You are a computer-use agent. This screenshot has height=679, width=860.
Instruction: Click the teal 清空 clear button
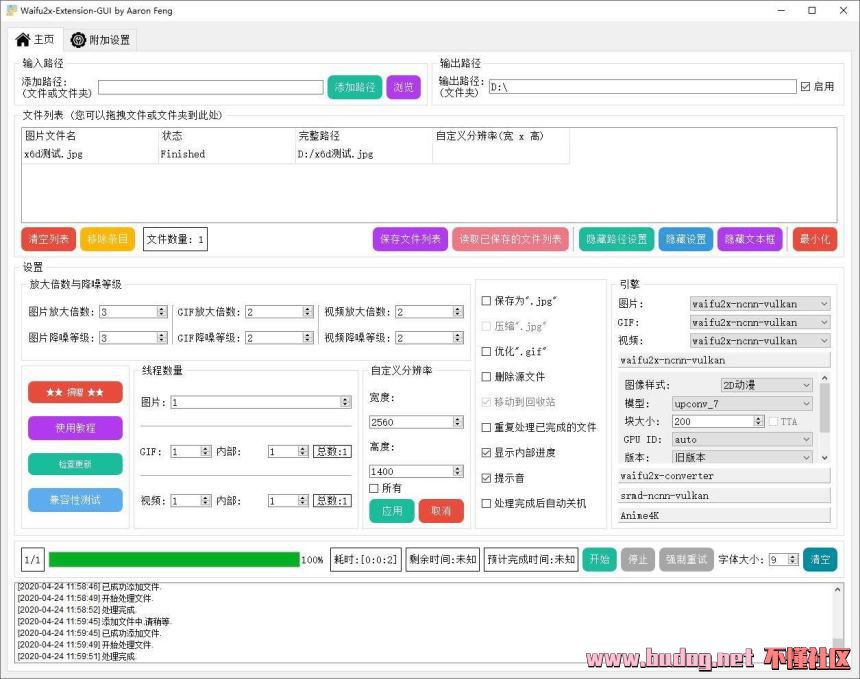(820, 559)
